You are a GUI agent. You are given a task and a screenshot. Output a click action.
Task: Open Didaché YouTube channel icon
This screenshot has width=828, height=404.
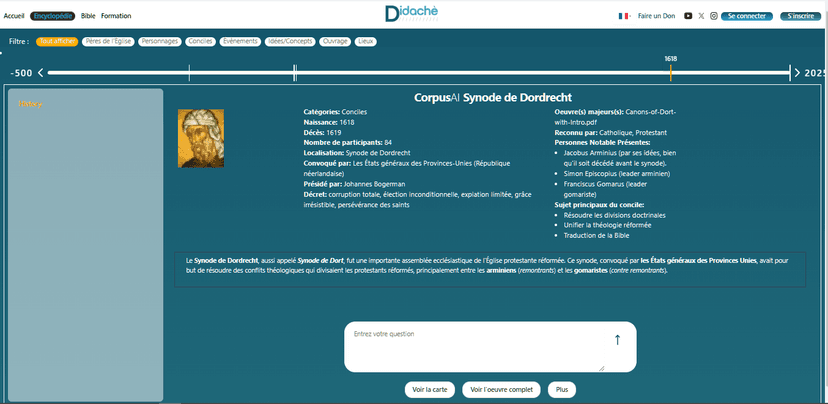pos(687,16)
